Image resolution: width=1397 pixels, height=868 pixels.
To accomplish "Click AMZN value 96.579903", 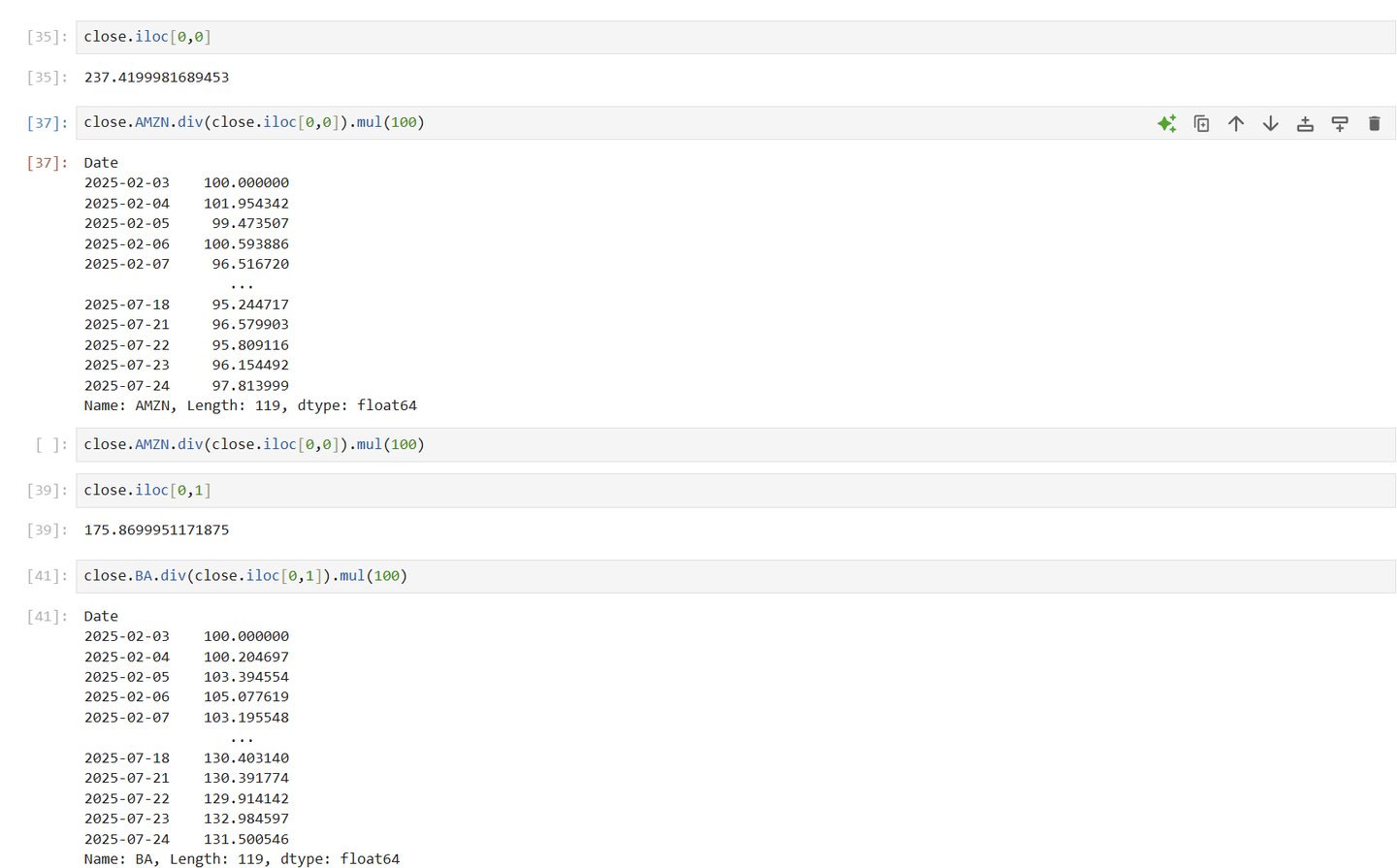I will click(x=250, y=325).
